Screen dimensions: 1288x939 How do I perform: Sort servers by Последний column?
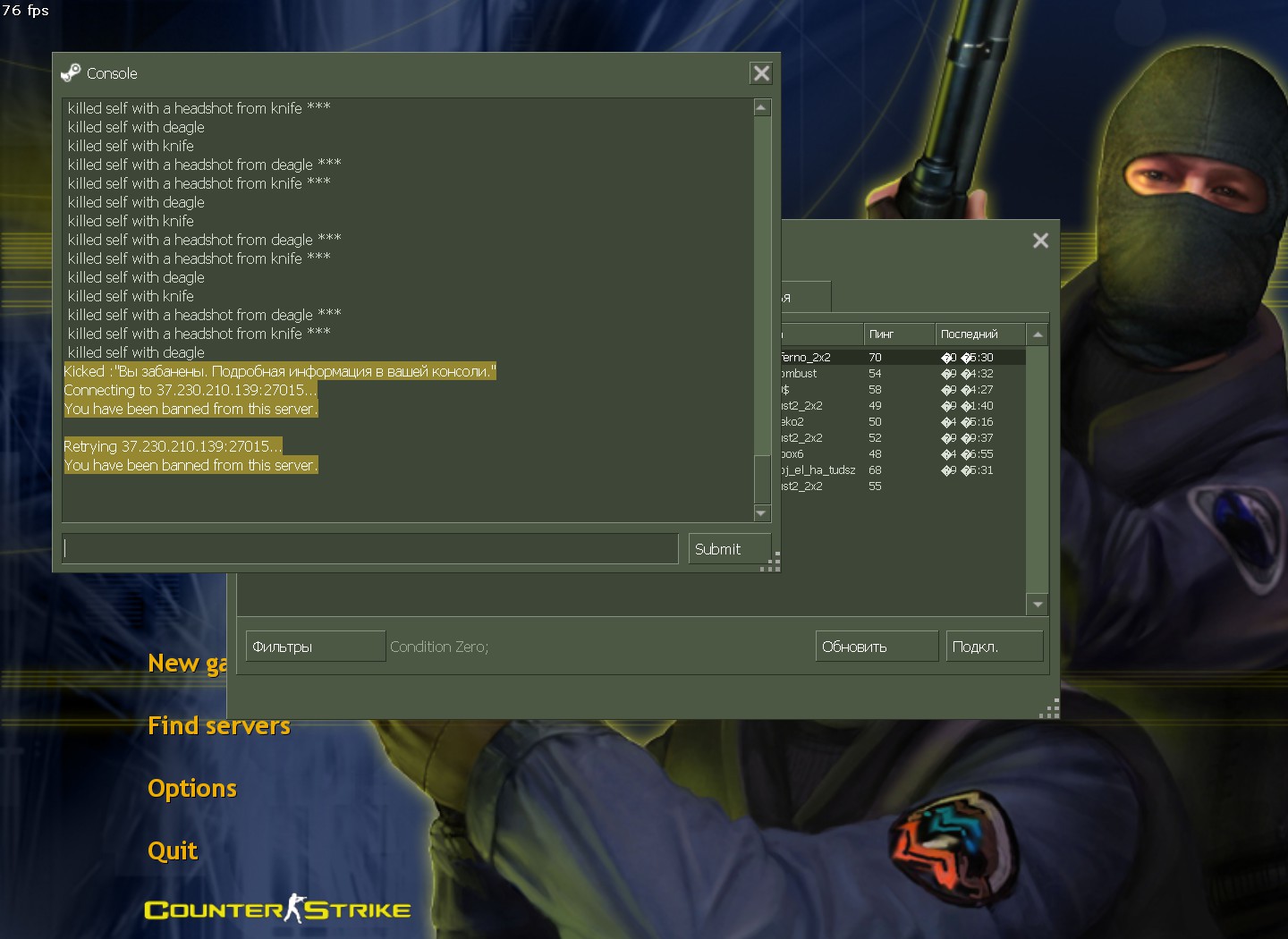[x=979, y=334]
